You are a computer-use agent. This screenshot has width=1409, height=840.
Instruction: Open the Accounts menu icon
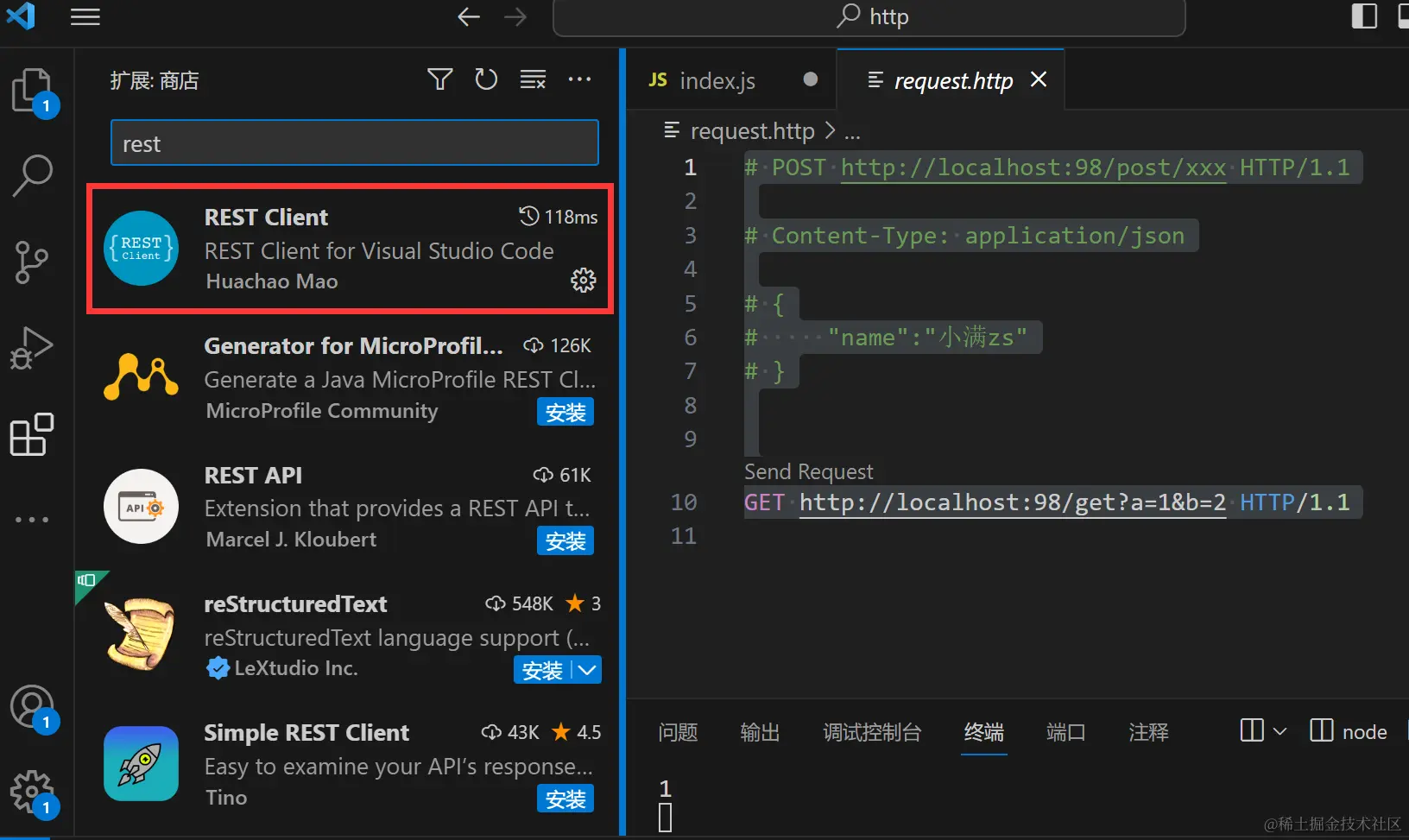point(32,706)
